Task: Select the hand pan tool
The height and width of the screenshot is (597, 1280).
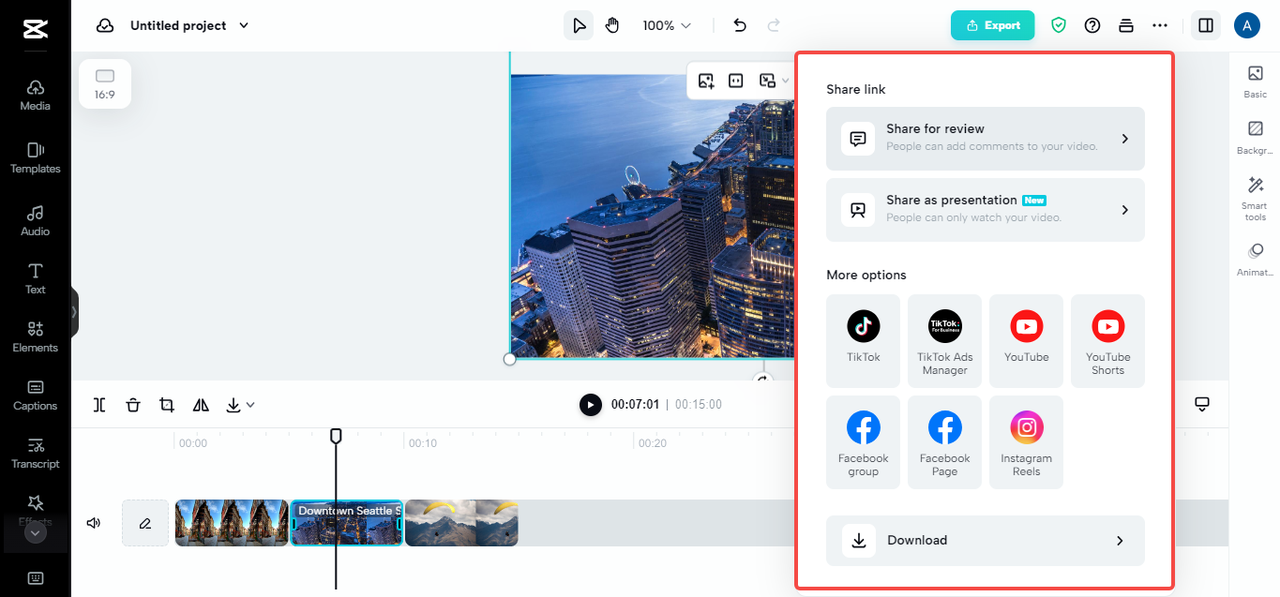Action: [612, 25]
